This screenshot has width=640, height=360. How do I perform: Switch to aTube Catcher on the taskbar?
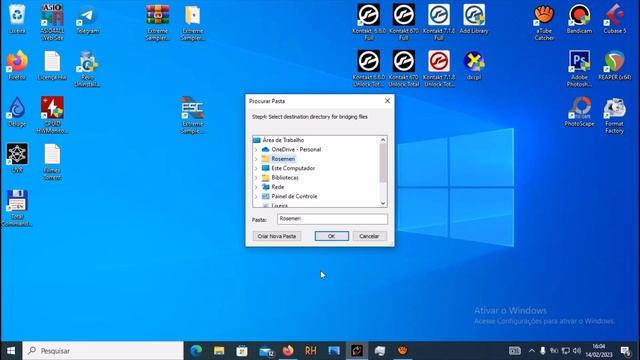[x=402, y=351]
